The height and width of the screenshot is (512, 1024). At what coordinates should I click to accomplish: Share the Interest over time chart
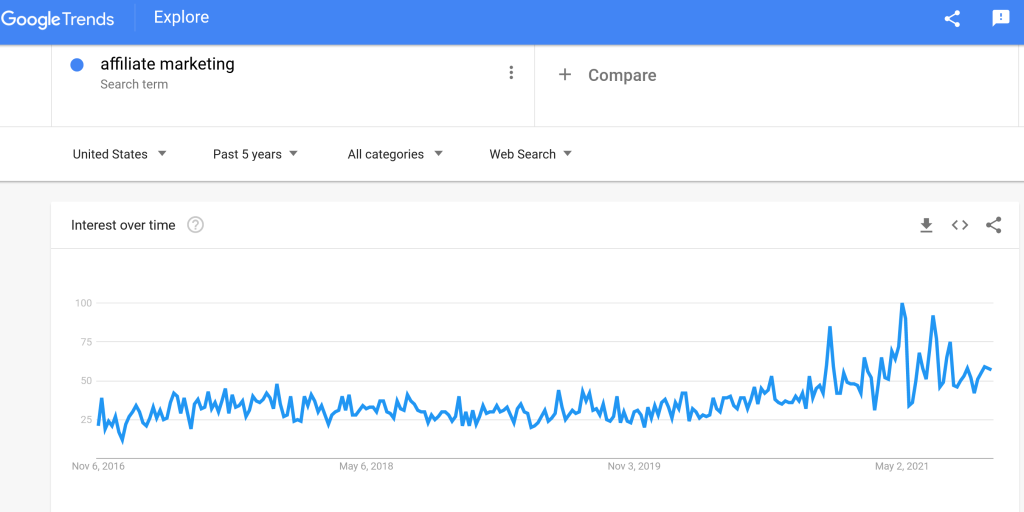(x=993, y=225)
